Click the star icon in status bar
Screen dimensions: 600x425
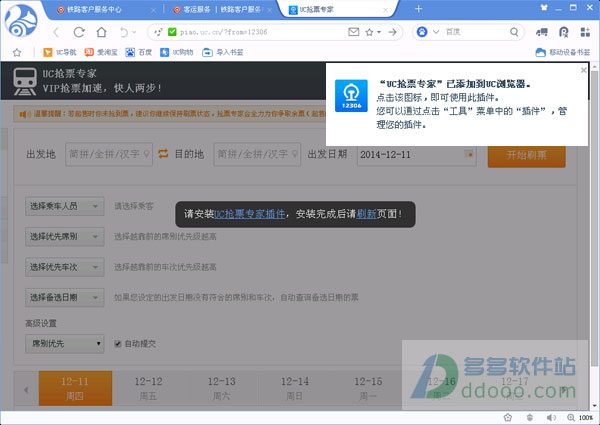pos(507,417)
